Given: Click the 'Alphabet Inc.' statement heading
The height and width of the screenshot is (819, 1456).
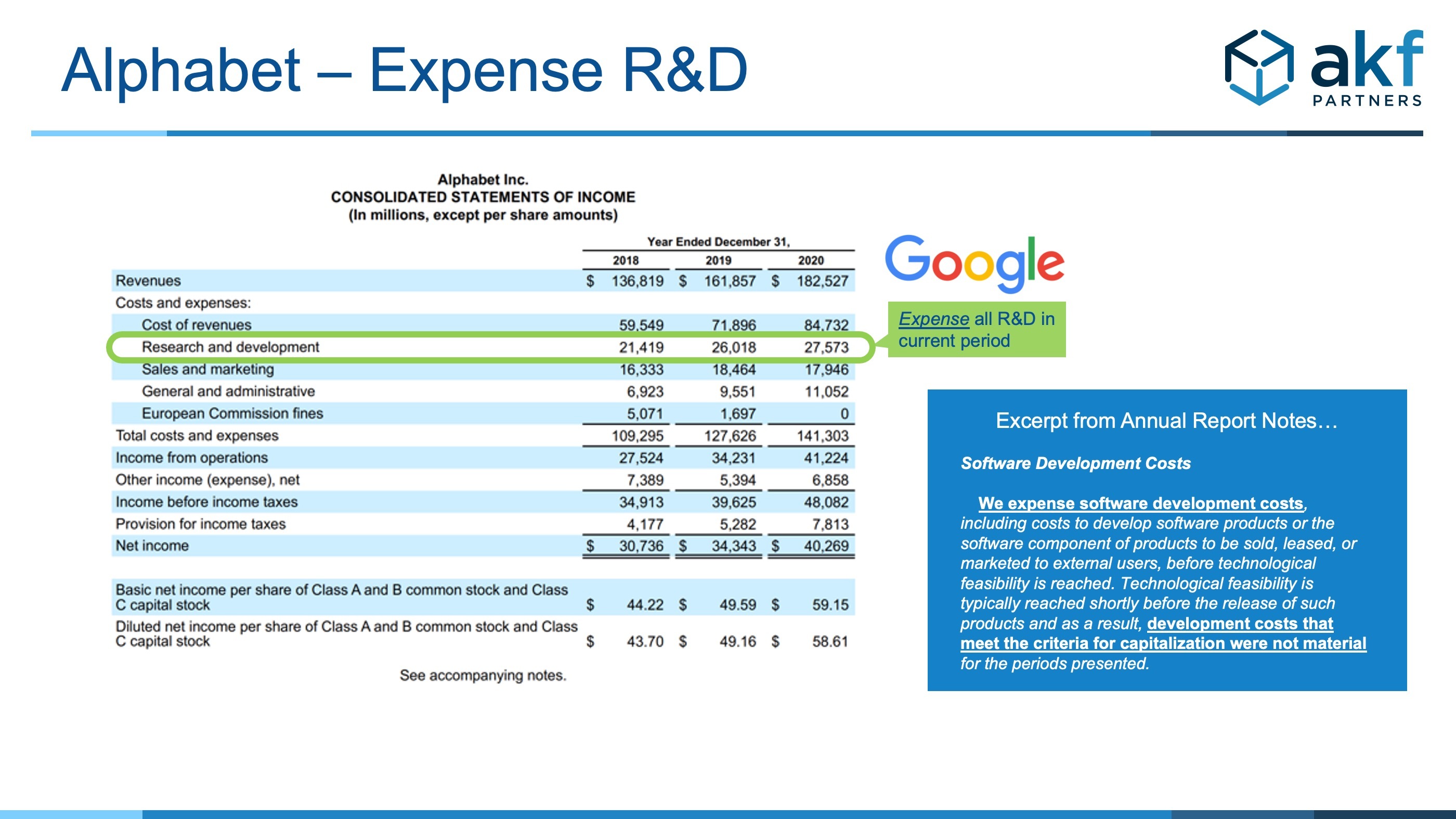Looking at the screenshot, I should pos(483,180).
